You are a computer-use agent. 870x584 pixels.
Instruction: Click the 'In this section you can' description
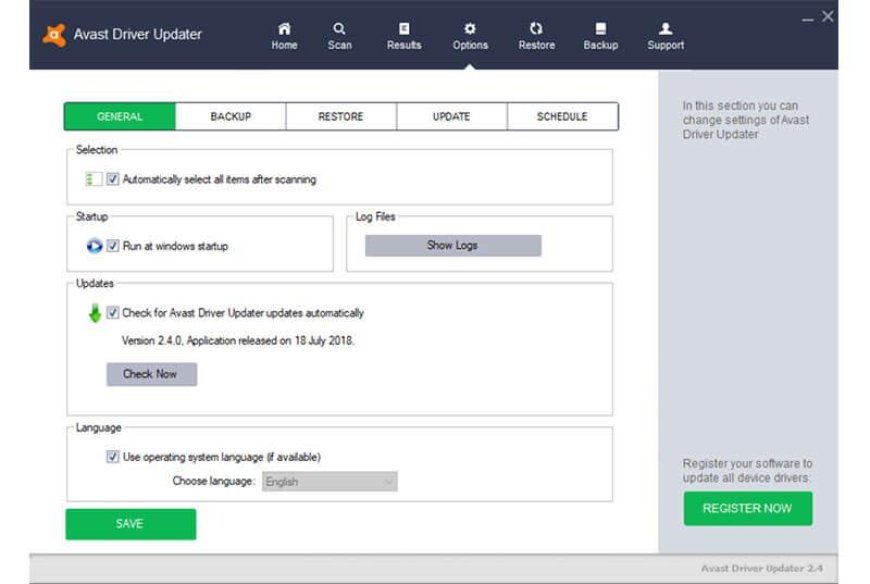(746, 120)
